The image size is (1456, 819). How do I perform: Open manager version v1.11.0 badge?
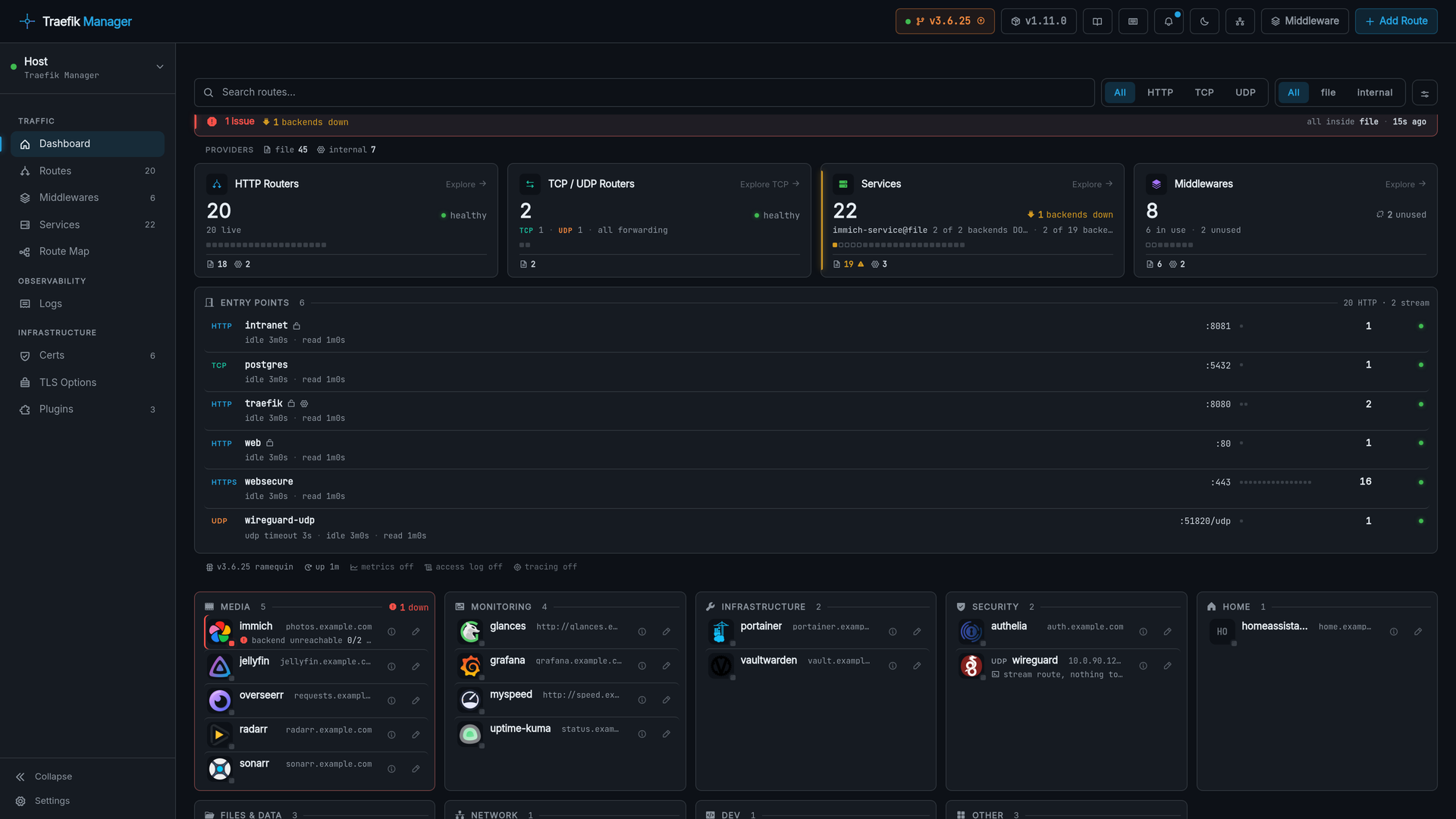pyautogui.click(x=1039, y=21)
